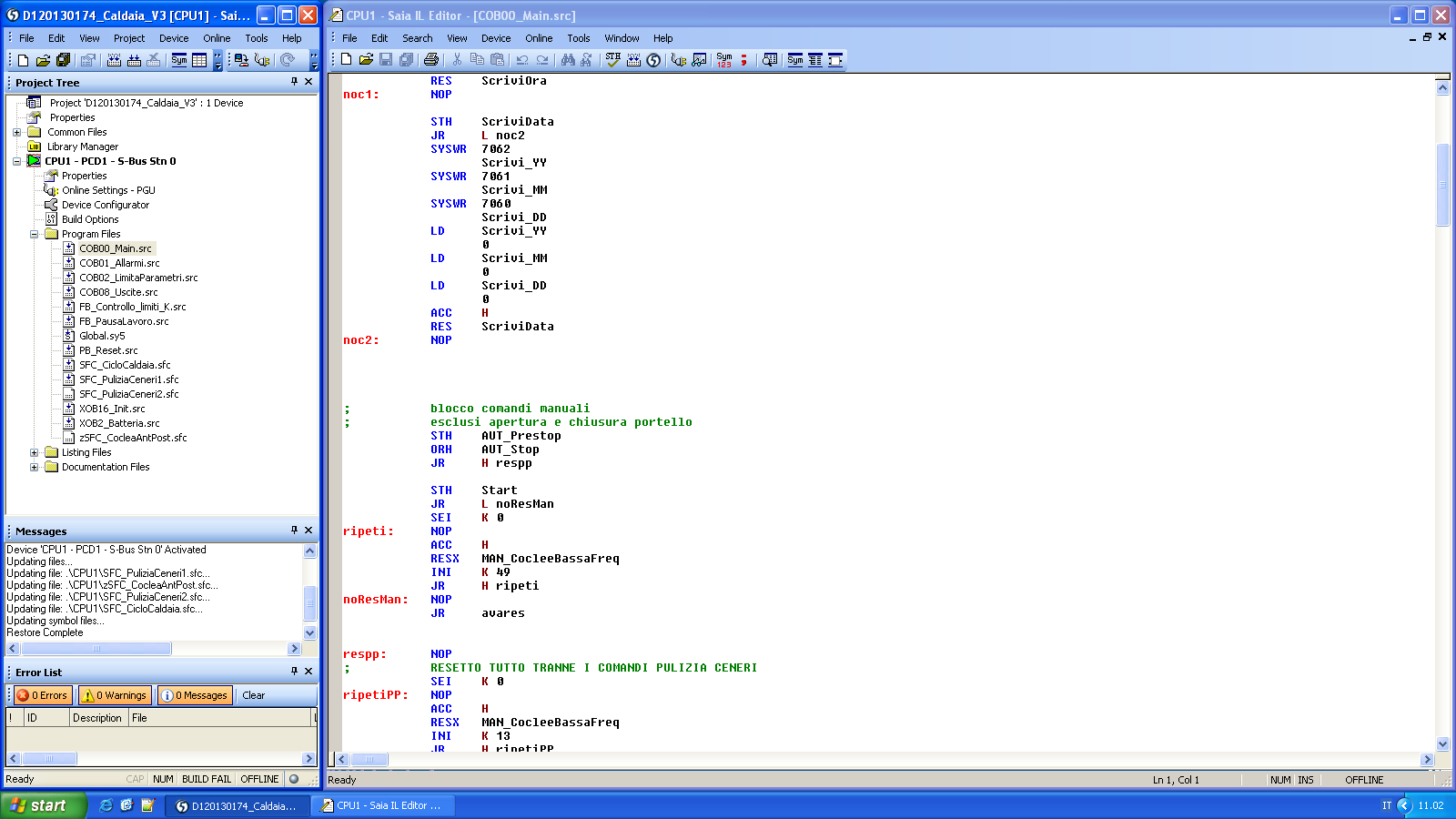The image size is (1456, 819).
Task: Click the Clear button in Error List
Action: (253, 695)
